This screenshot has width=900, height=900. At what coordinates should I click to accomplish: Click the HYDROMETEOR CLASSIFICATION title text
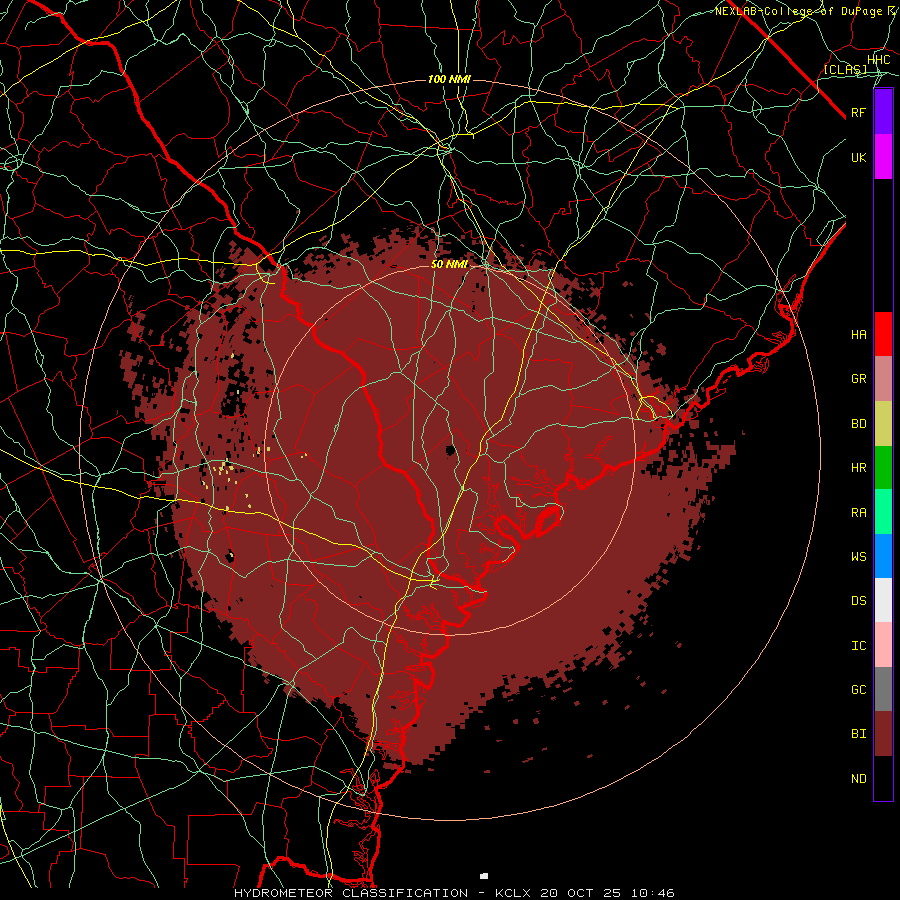point(351,893)
